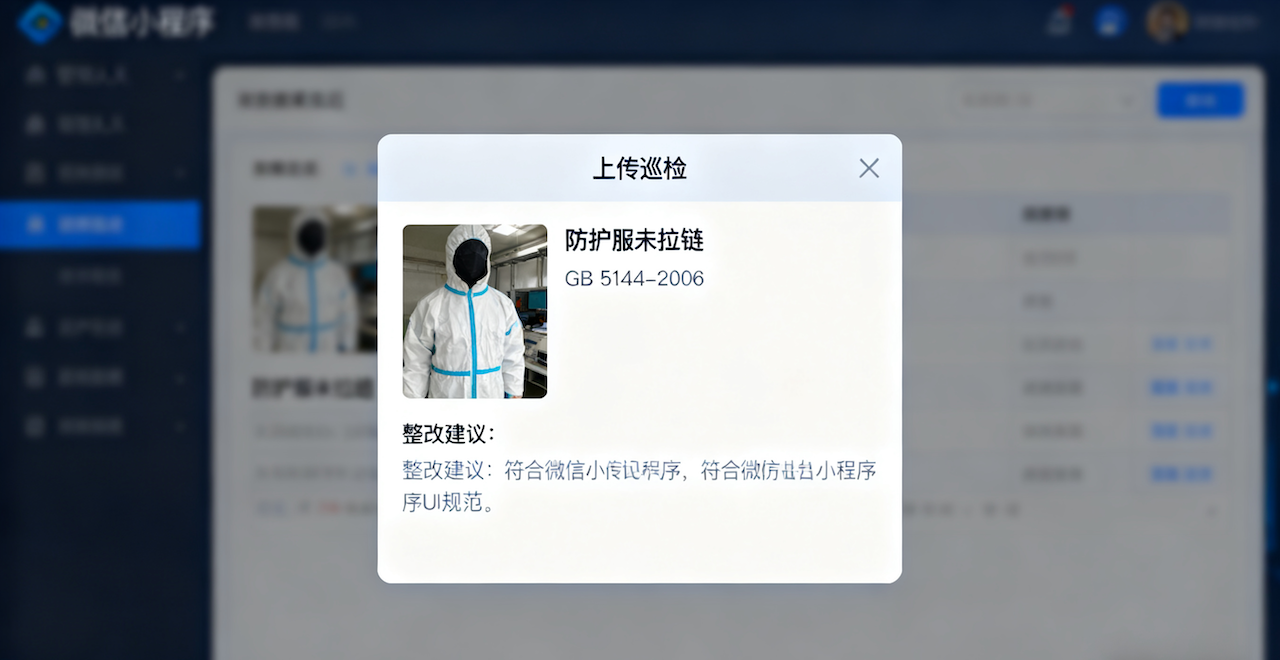Select the 防护服未拉链 issue heading
This screenshot has height=660, width=1280.
tap(635, 241)
